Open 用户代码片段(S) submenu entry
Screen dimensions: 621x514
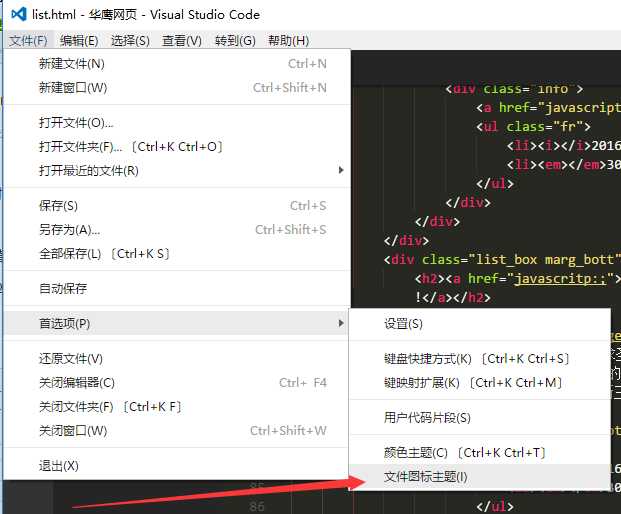coord(480,418)
